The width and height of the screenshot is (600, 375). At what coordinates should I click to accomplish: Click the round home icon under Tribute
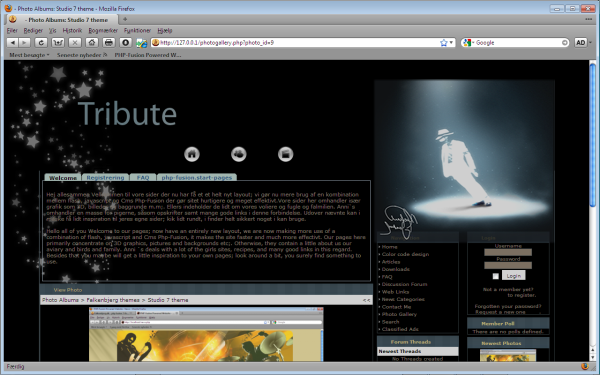point(192,154)
